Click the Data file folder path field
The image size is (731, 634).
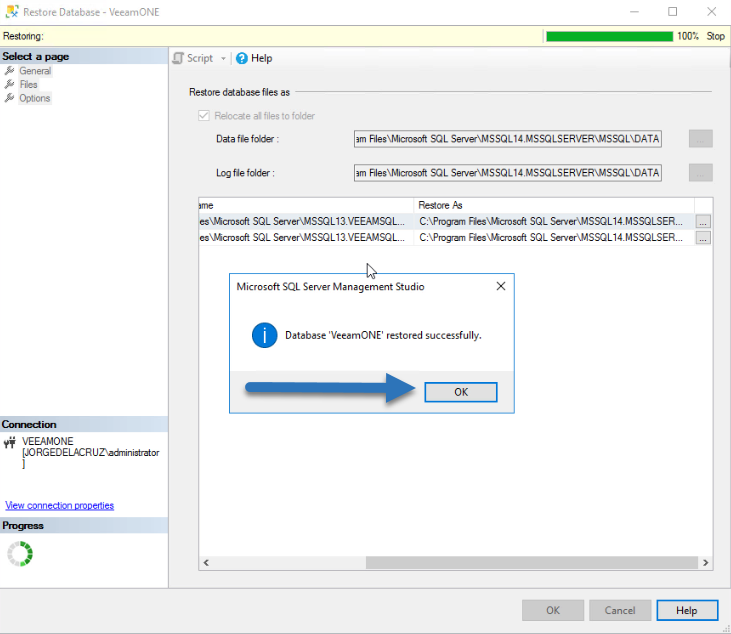pos(508,139)
